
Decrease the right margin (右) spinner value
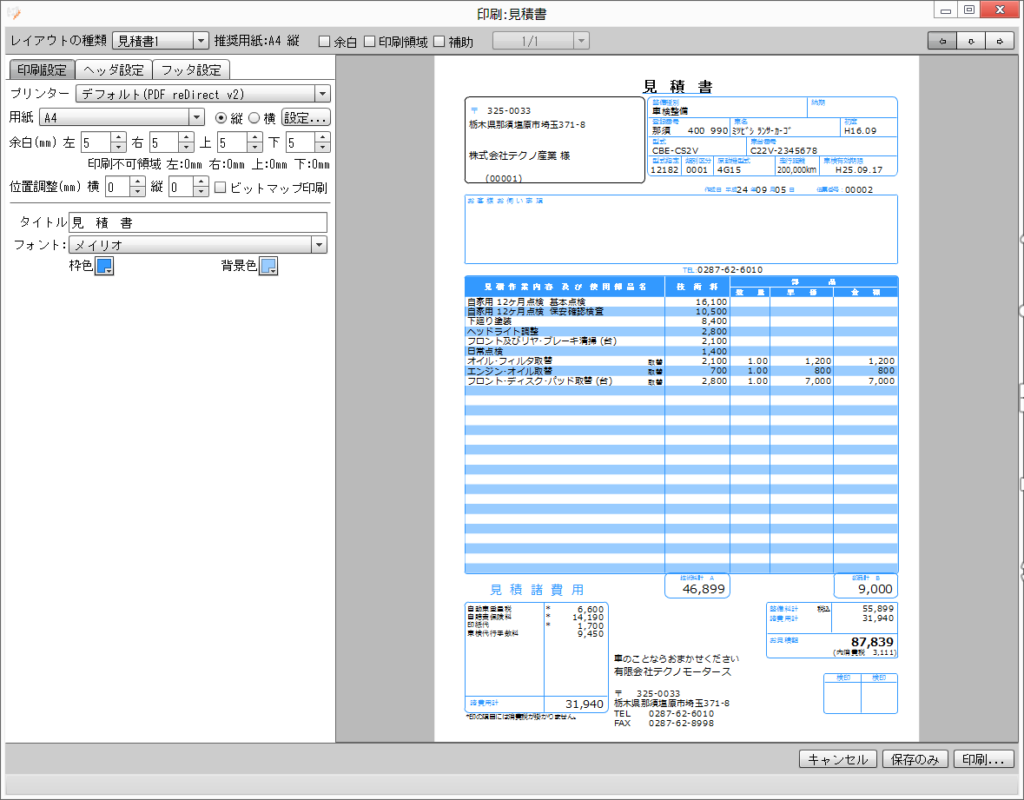(187, 148)
